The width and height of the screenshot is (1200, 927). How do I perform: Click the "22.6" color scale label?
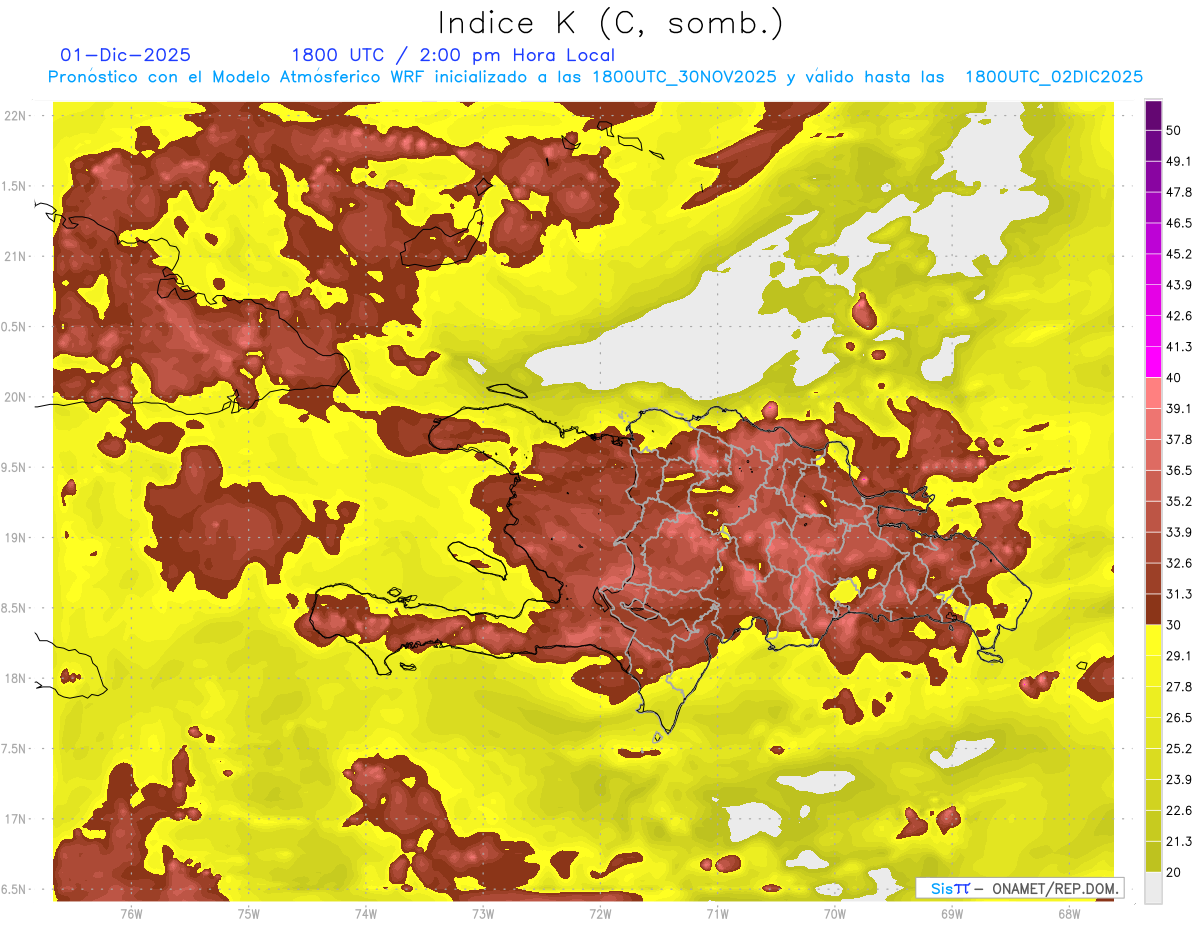(x=1178, y=811)
